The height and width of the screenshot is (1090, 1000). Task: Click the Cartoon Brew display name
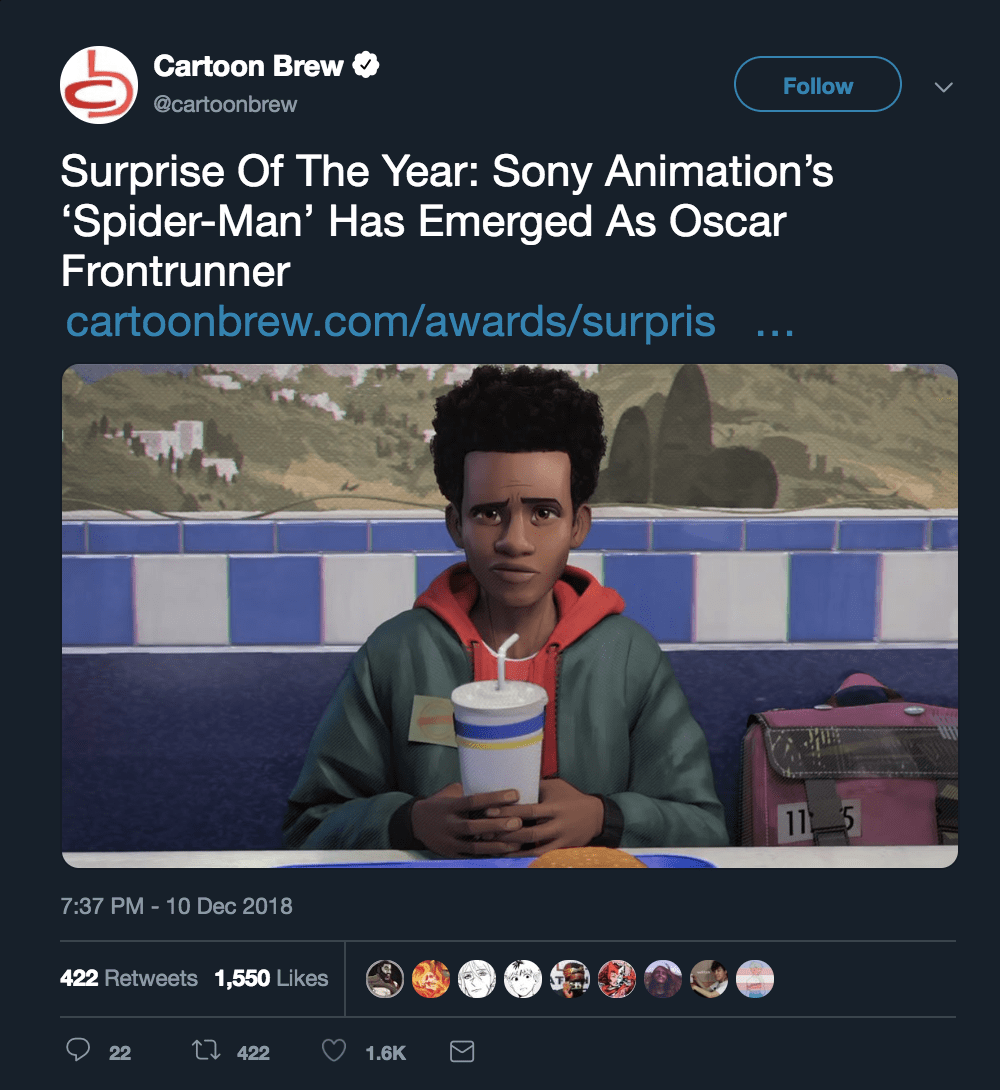(248, 67)
